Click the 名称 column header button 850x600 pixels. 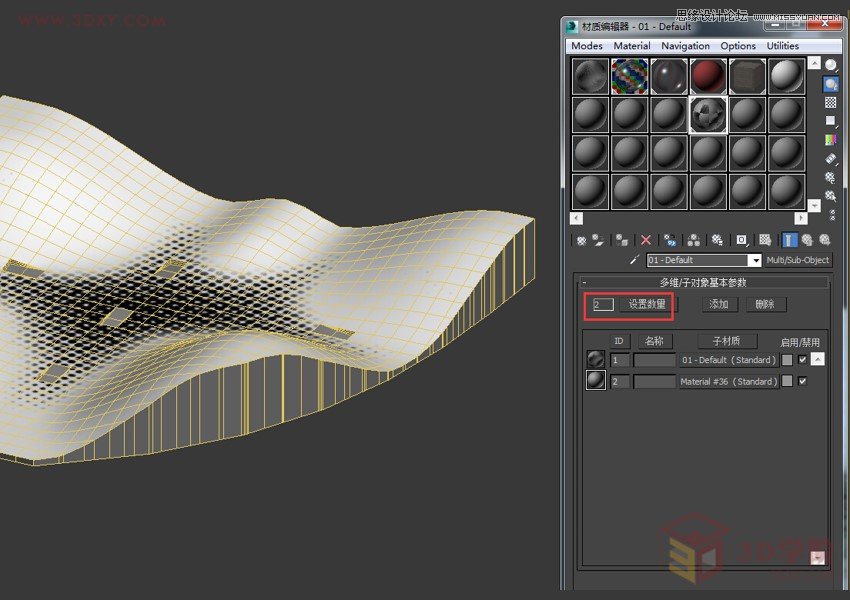click(654, 341)
